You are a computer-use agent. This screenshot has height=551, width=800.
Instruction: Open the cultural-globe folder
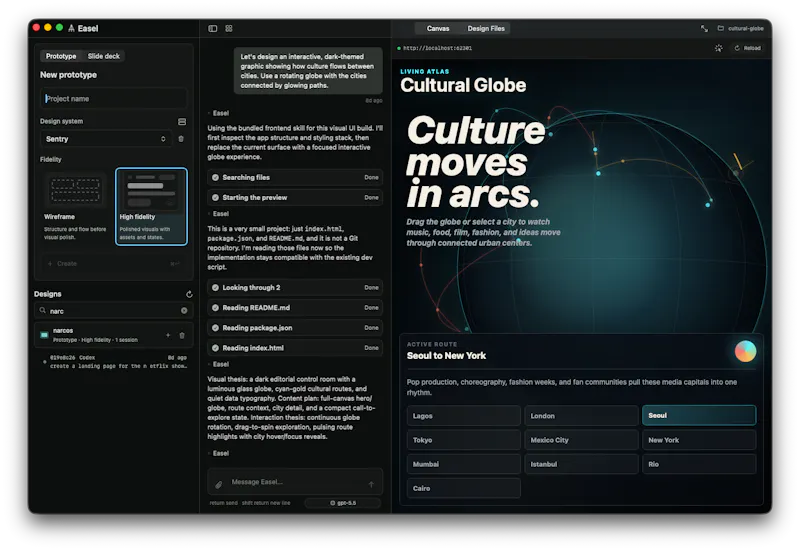point(741,29)
